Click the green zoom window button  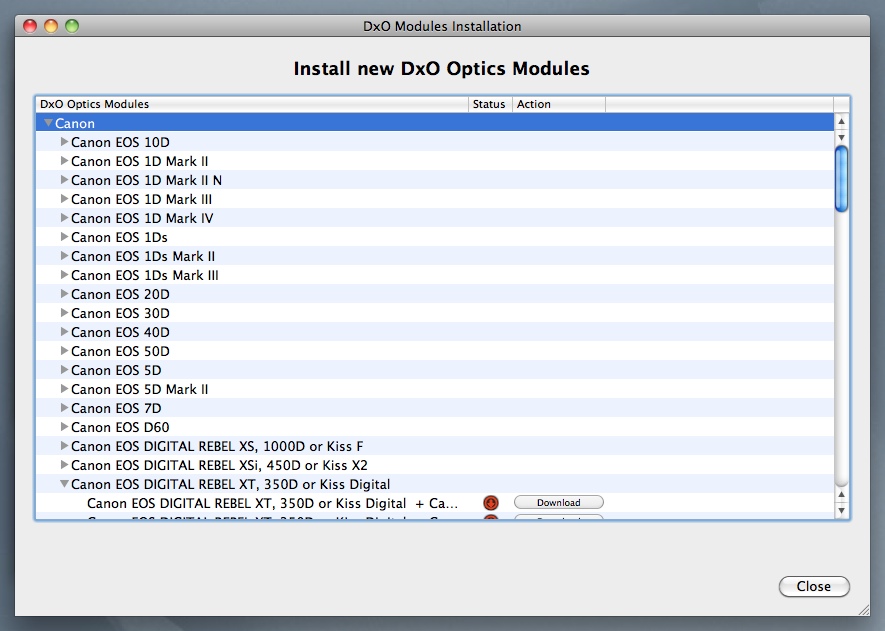click(72, 26)
